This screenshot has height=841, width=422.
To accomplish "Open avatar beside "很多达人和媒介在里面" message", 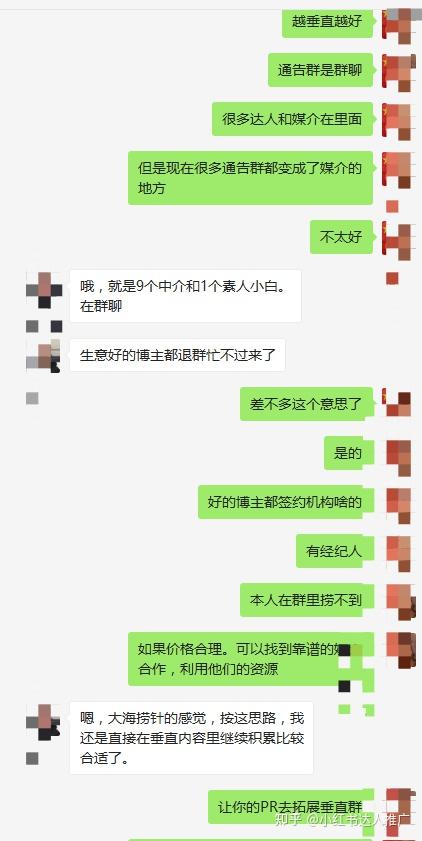I will pyautogui.click(x=398, y=121).
